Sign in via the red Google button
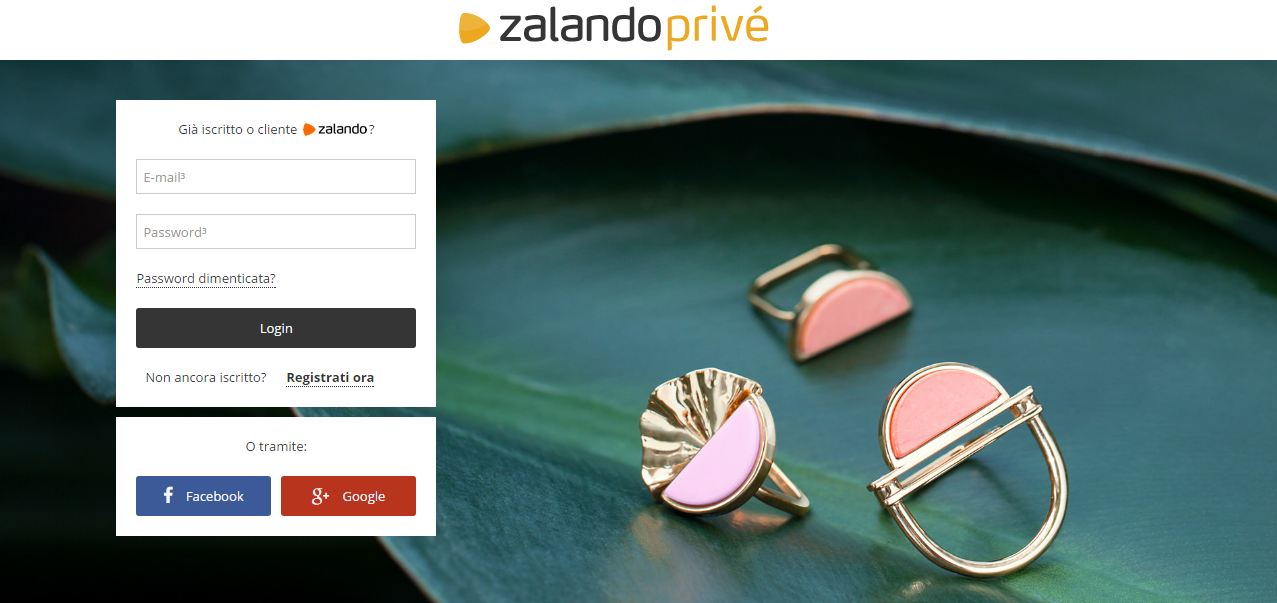This screenshot has height=603, width=1277. click(x=348, y=496)
